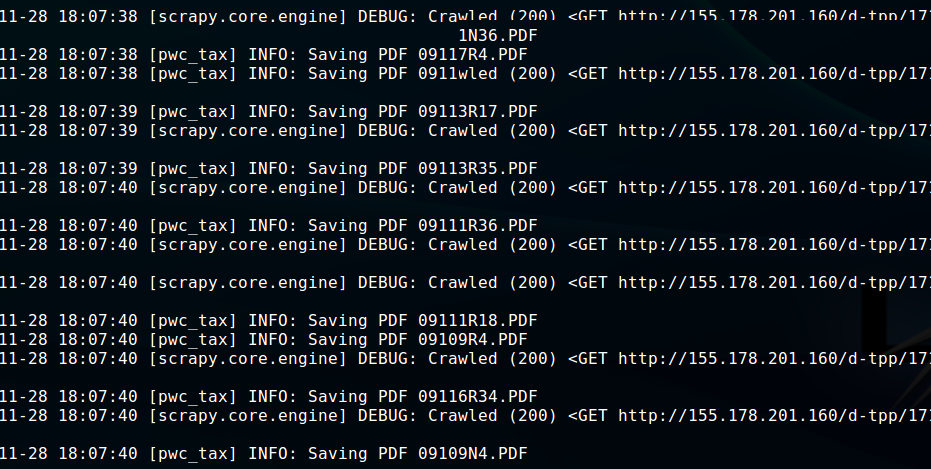Click the DEBUG label on the 18:07:39 line
931x469 pixels.
[x=388, y=131]
